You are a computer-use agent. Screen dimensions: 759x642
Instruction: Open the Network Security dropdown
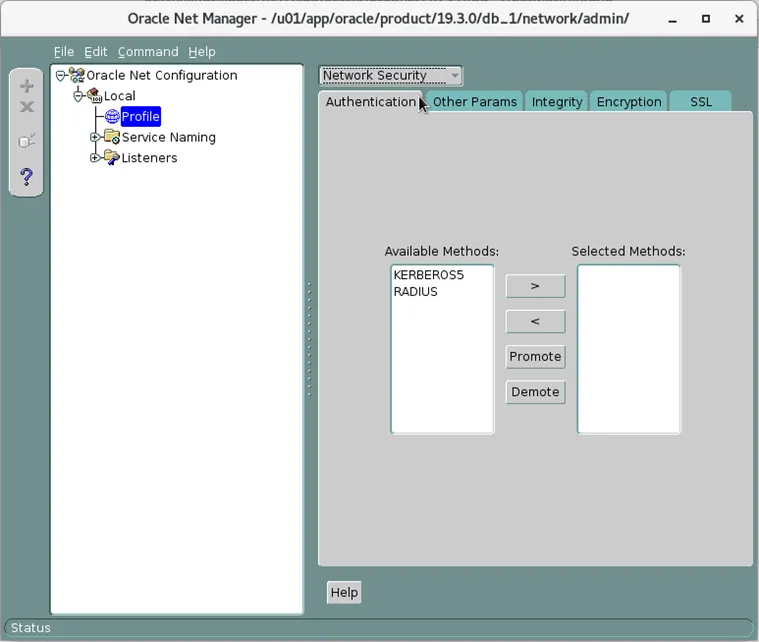pos(391,76)
